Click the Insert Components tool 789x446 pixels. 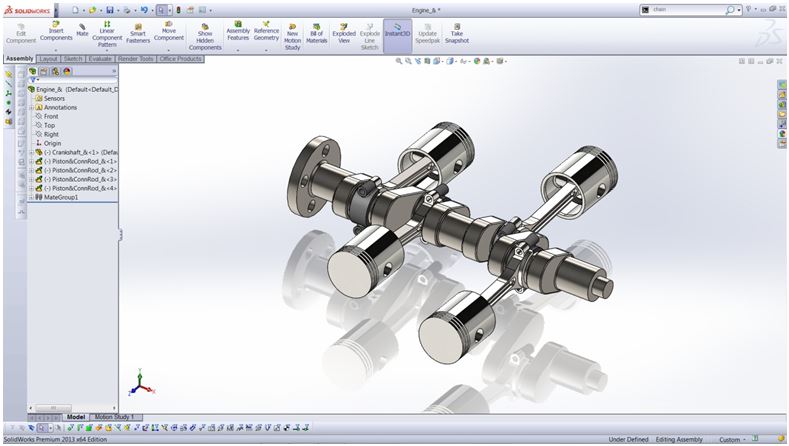tap(56, 32)
